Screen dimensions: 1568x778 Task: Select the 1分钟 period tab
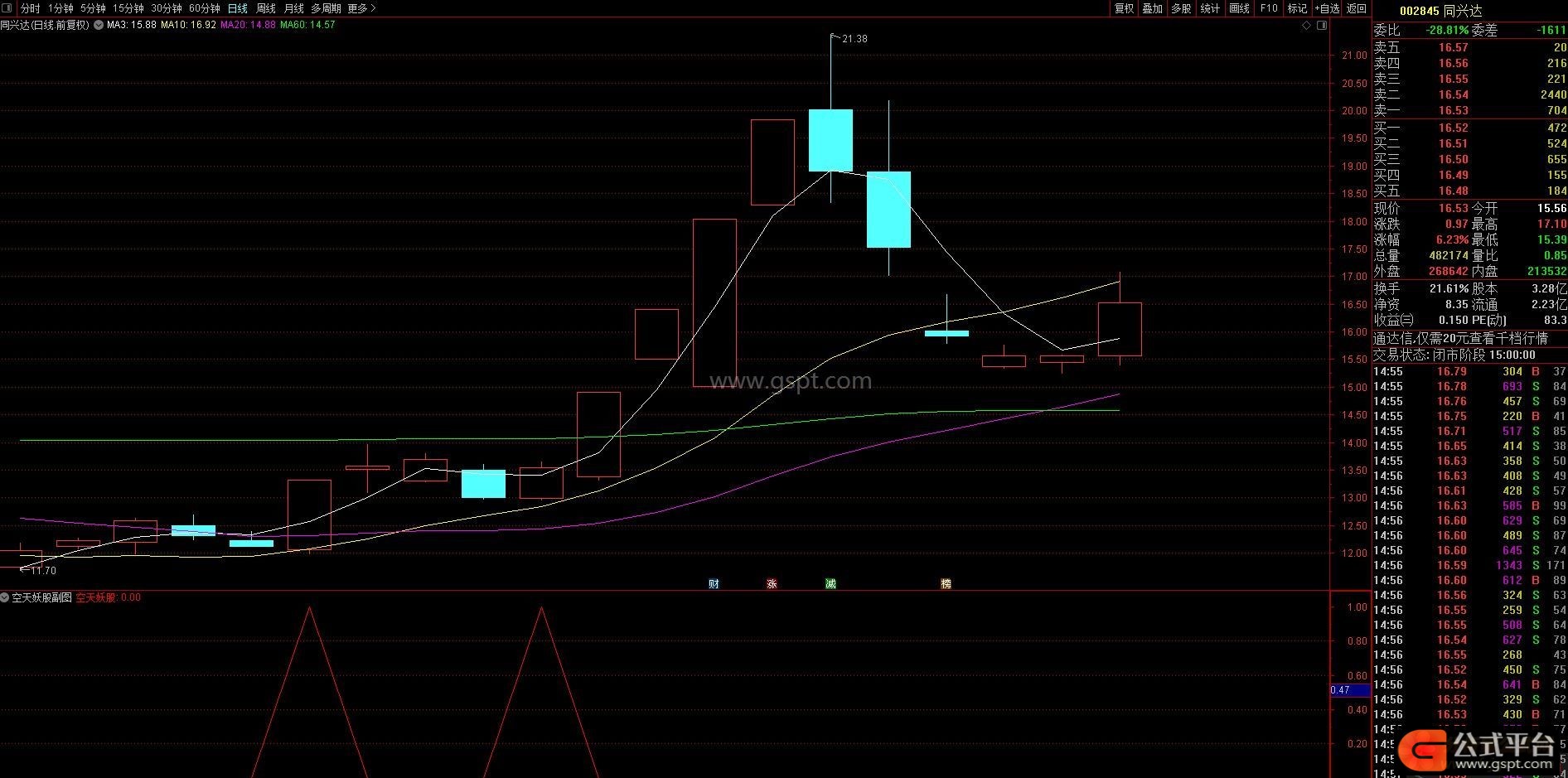click(60, 8)
